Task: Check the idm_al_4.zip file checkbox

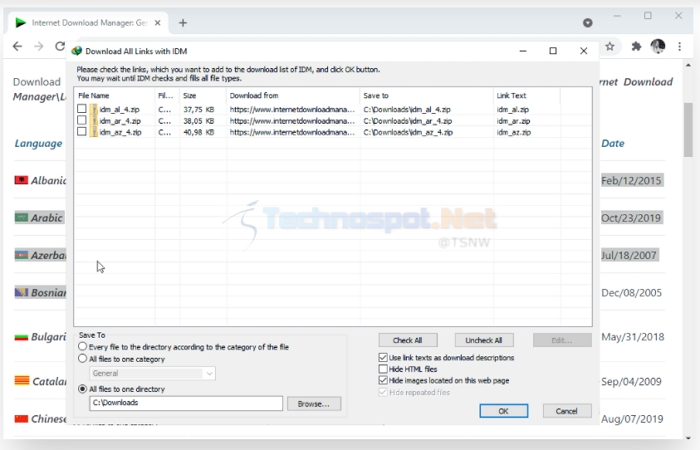Action: pyautogui.click(x=81, y=108)
